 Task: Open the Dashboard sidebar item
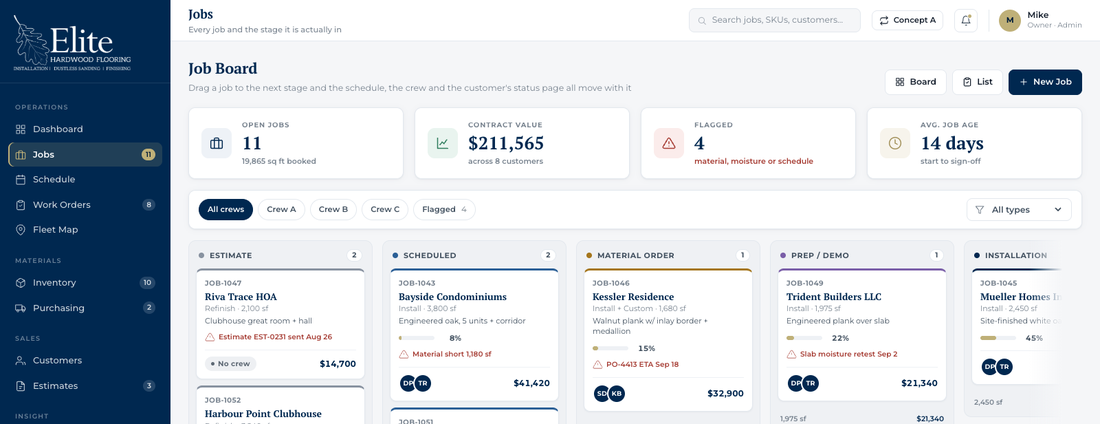tap(85, 129)
